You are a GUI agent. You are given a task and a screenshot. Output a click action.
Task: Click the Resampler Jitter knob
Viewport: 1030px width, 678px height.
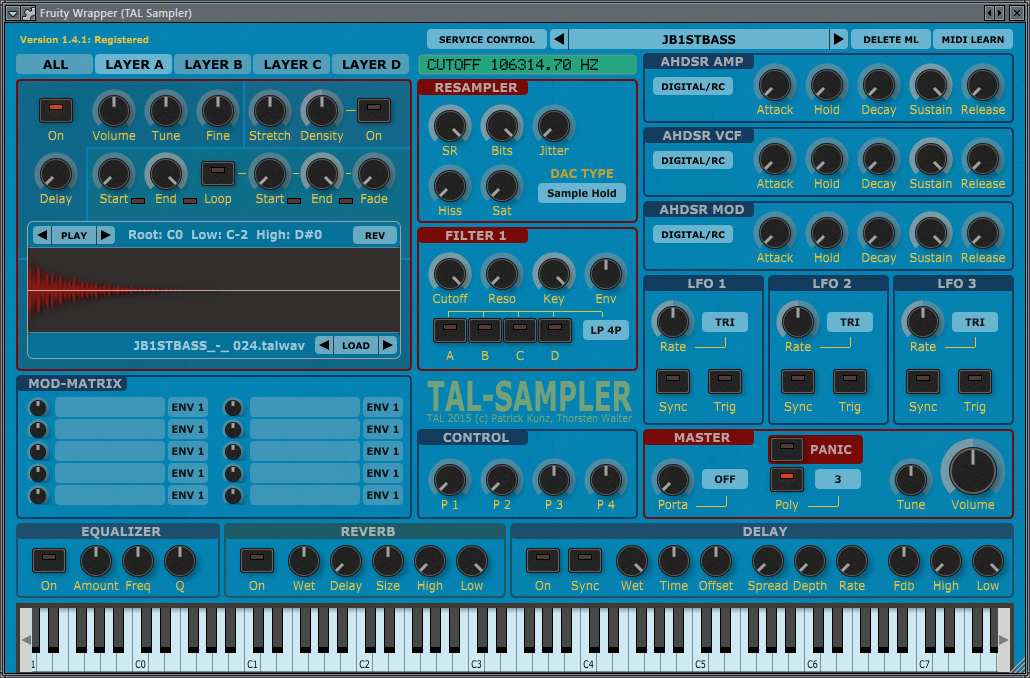tap(554, 126)
